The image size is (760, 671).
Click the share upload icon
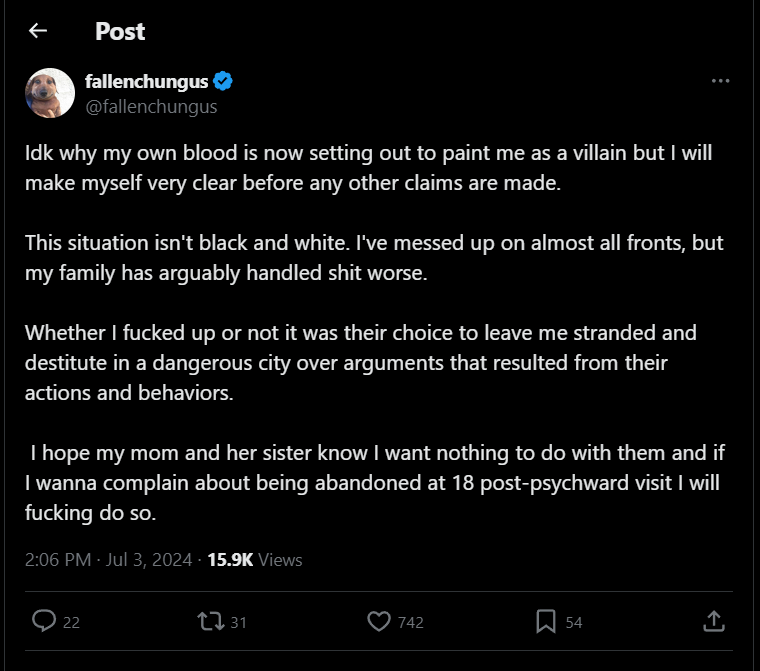pyautogui.click(x=713, y=621)
